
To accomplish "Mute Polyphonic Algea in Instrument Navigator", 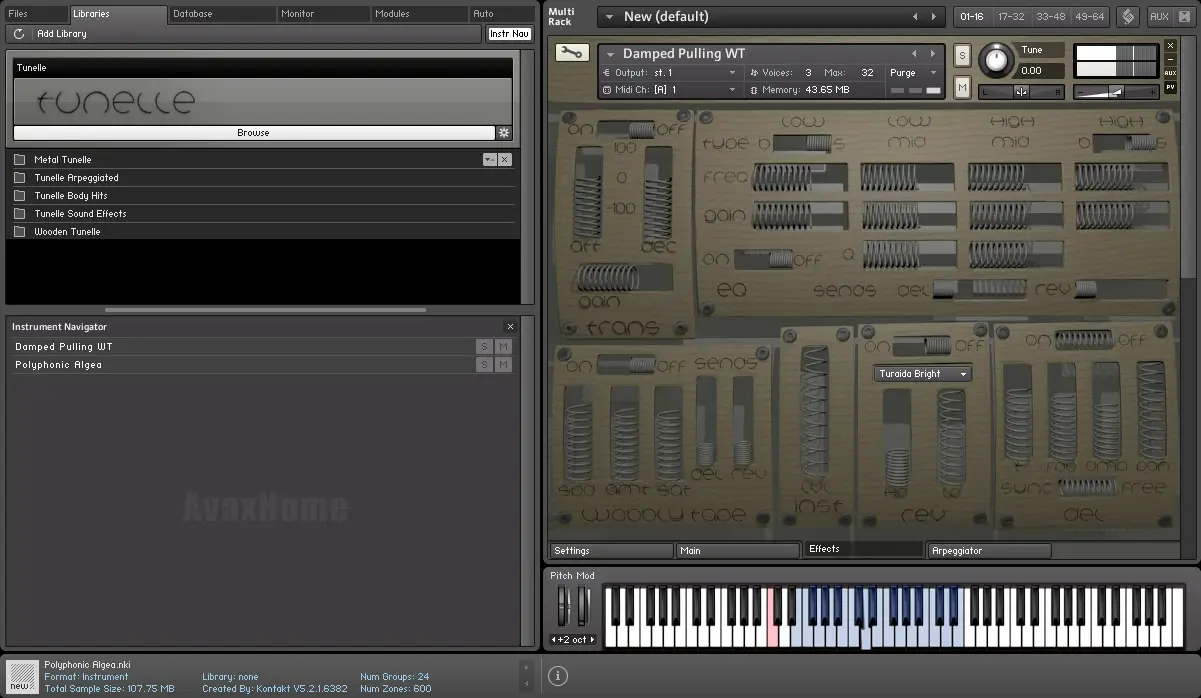I will click(x=503, y=365).
